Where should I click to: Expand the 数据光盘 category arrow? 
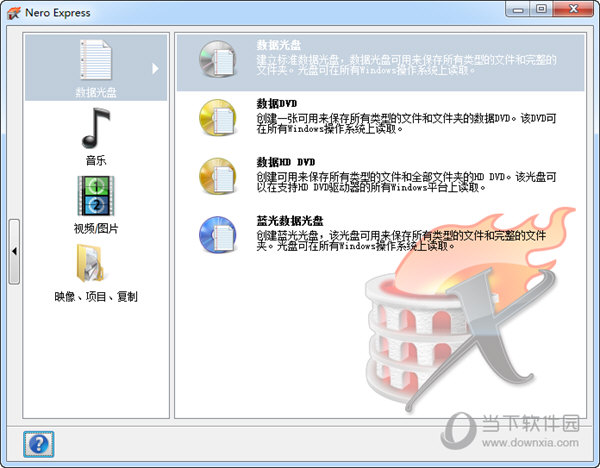point(155,68)
